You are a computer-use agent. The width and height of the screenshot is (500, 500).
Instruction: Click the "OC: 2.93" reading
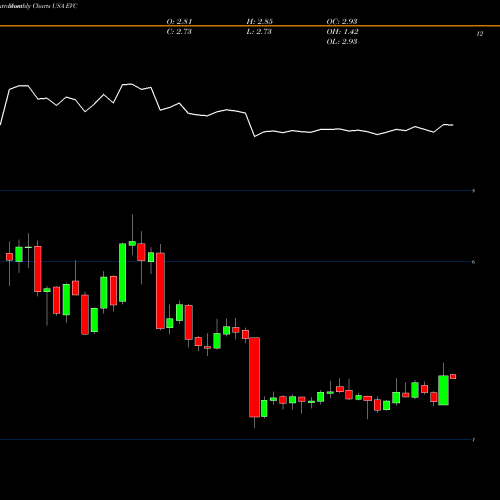[342, 21]
